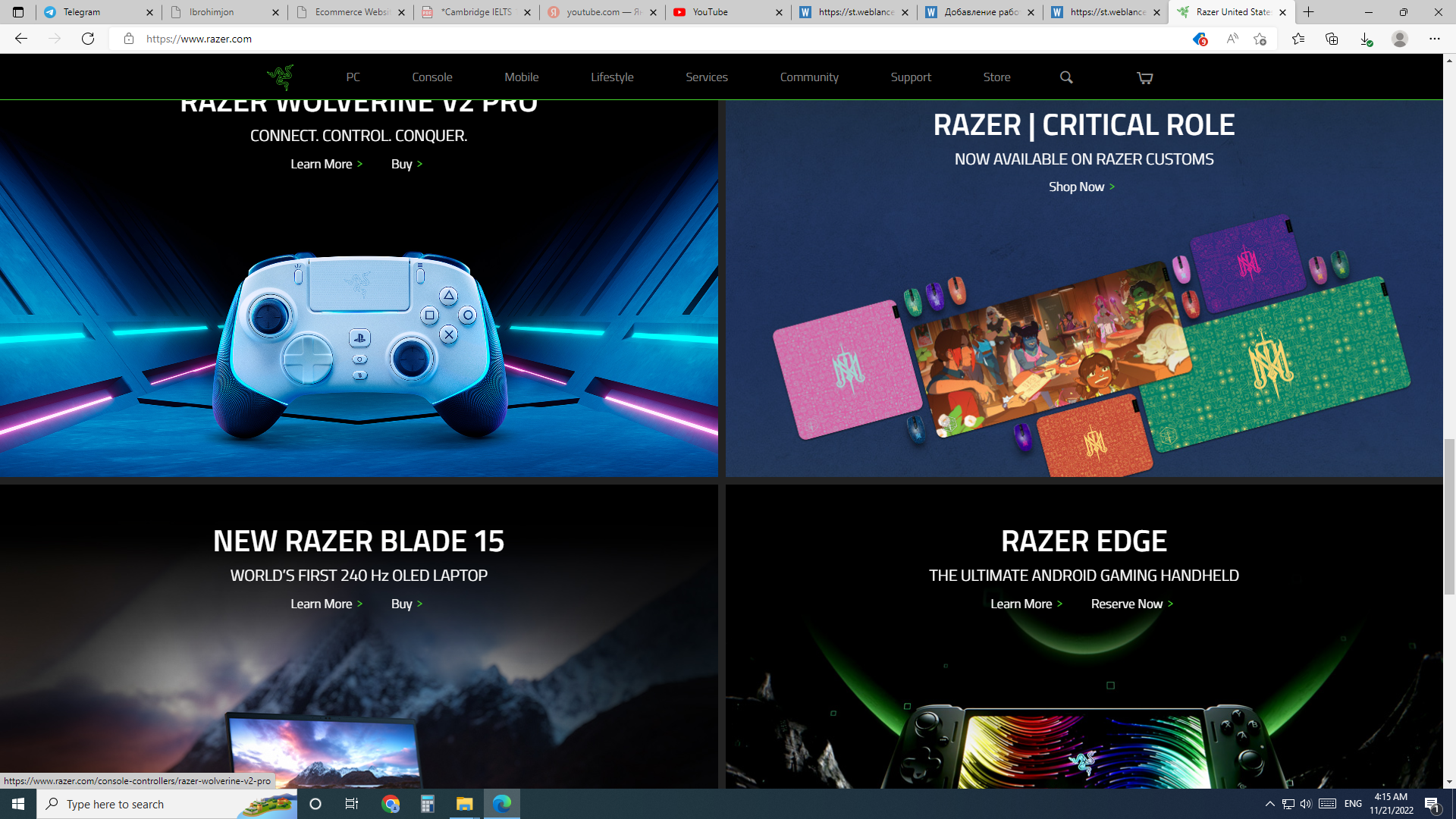The width and height of the screenshot is (1456, 819).
Task: Click Learn More under Wolverine V2 Pro
Action: [x=326, y=165]
